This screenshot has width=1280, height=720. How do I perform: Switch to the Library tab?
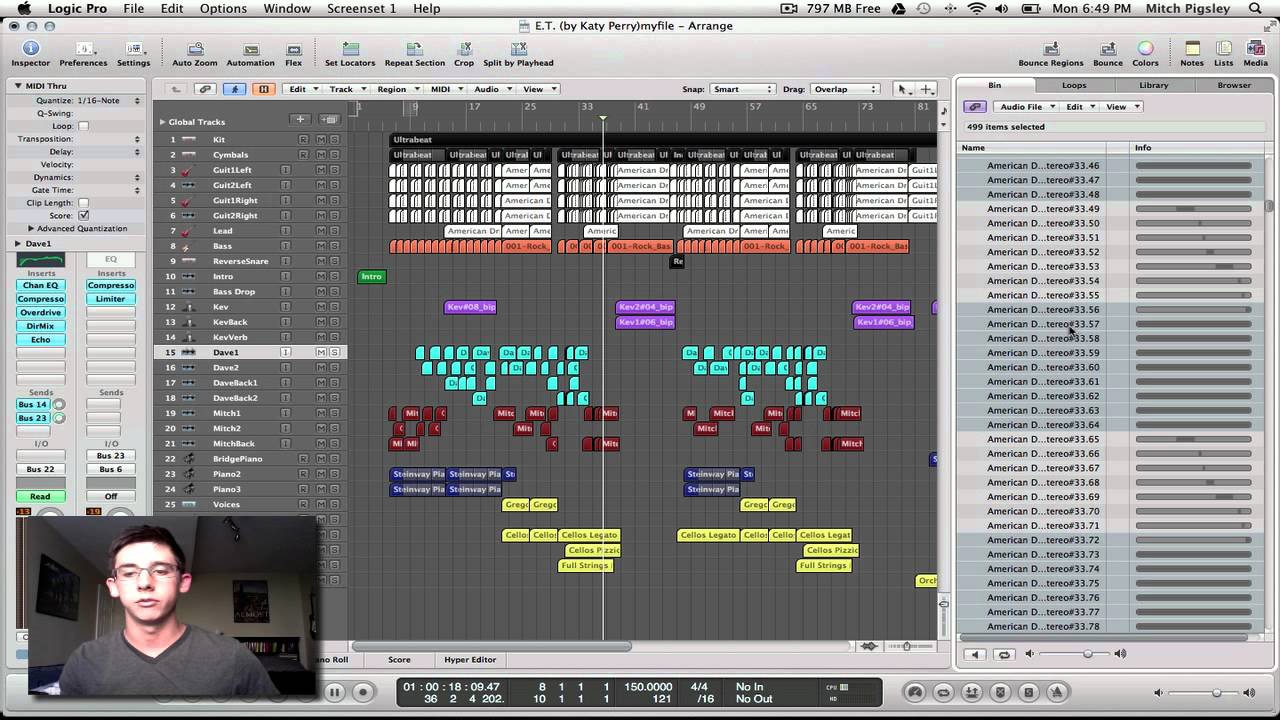pos(1153,85)
